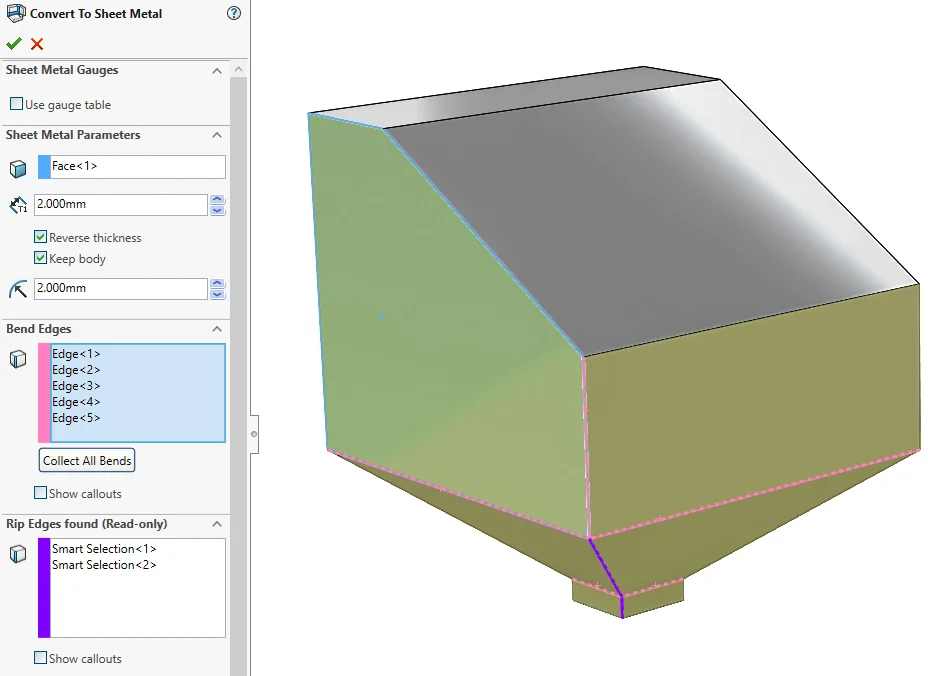Cancel with the red X icon
Viewport: 951px width, 676px height.
[37, 44]
